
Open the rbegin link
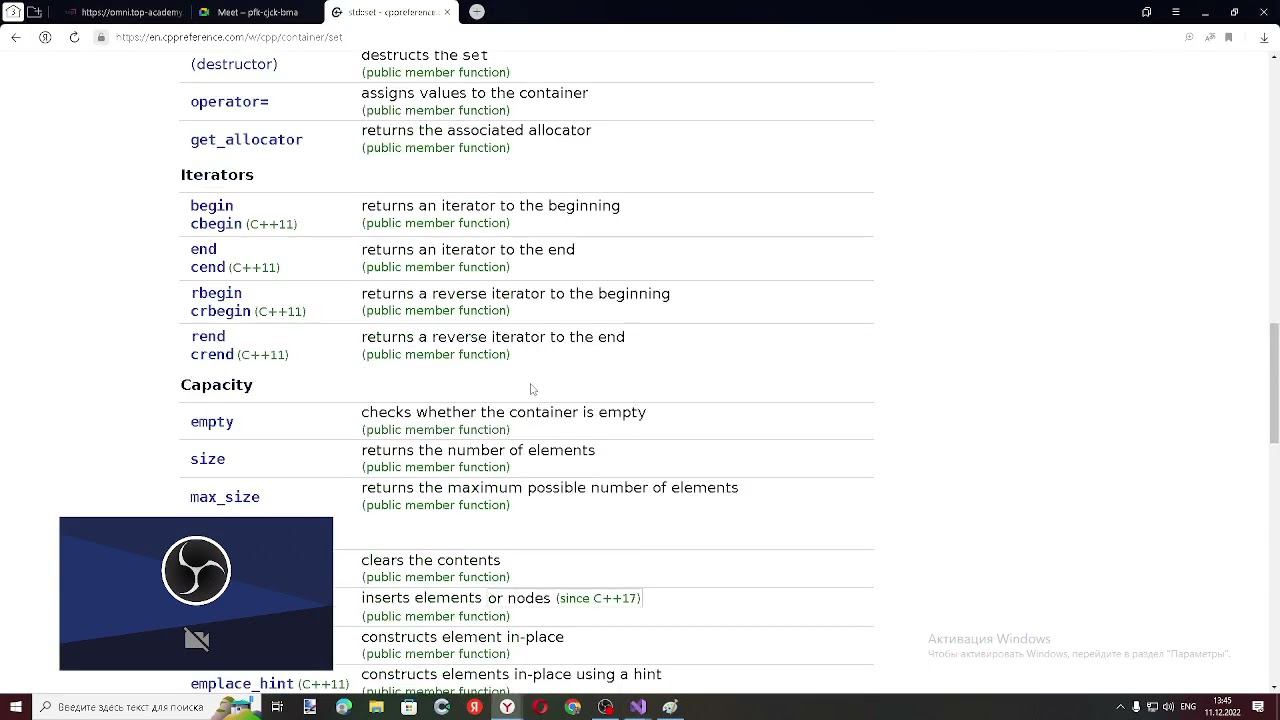point(216,293)
